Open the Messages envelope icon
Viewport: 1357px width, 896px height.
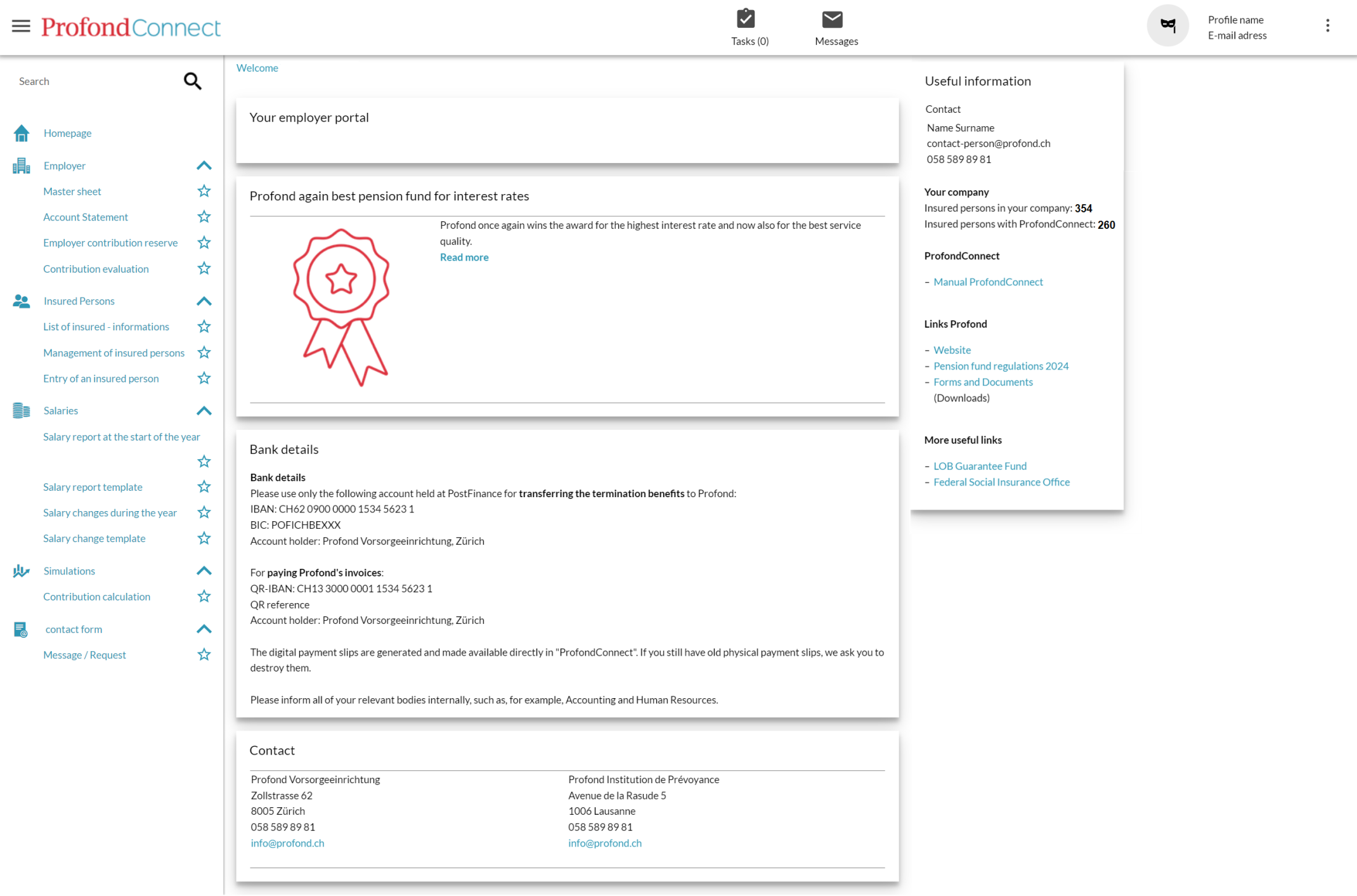(832, 20)
